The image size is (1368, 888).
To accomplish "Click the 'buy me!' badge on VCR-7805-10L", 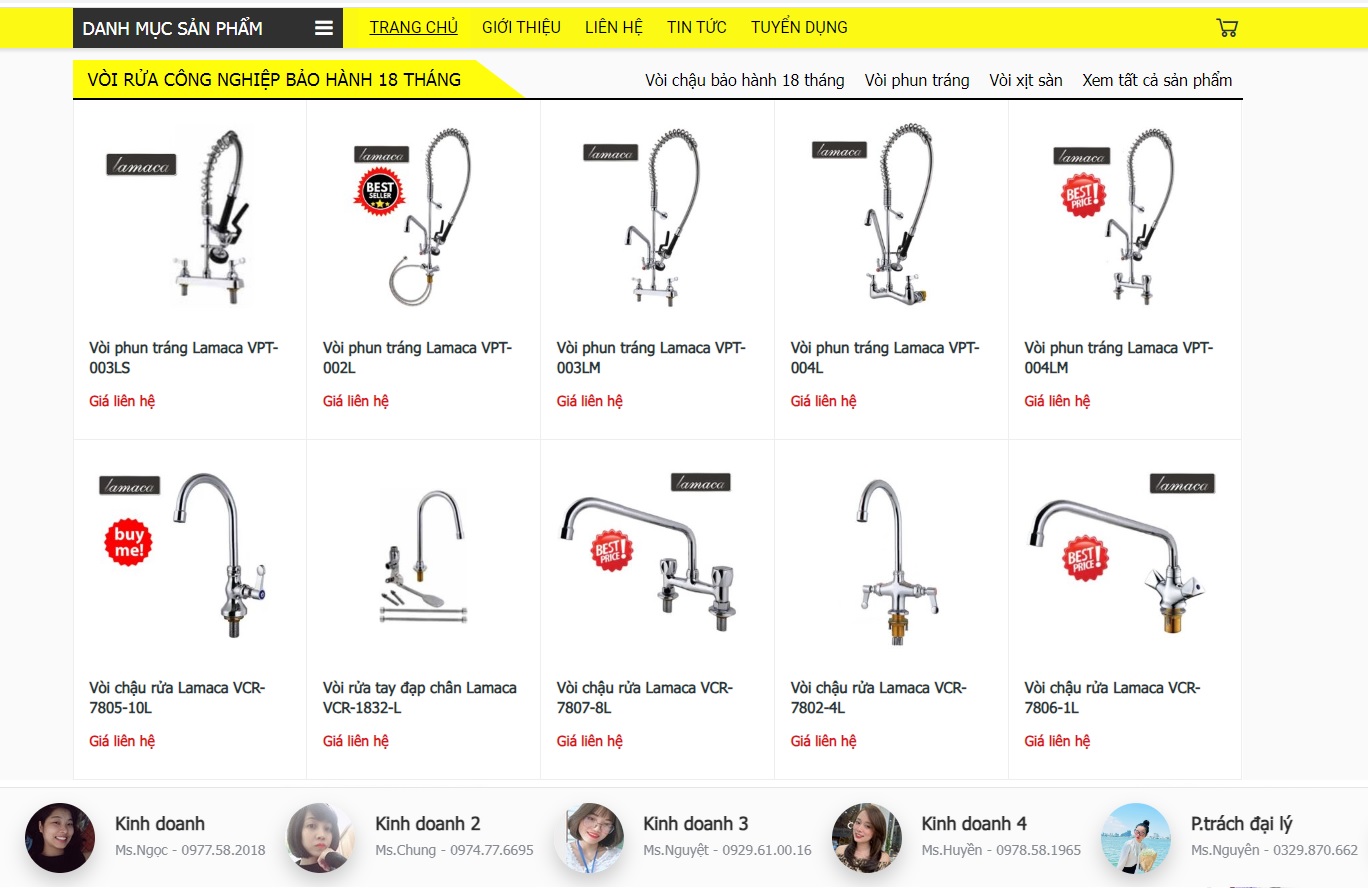I will click(129, 541).
